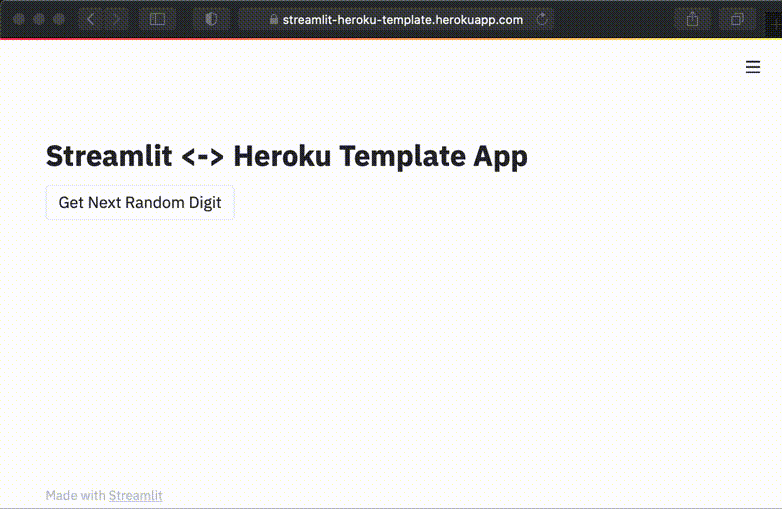Open the Streamlit hamburger menu
This screenshot has height=509, width=782.
click(753, 67)
